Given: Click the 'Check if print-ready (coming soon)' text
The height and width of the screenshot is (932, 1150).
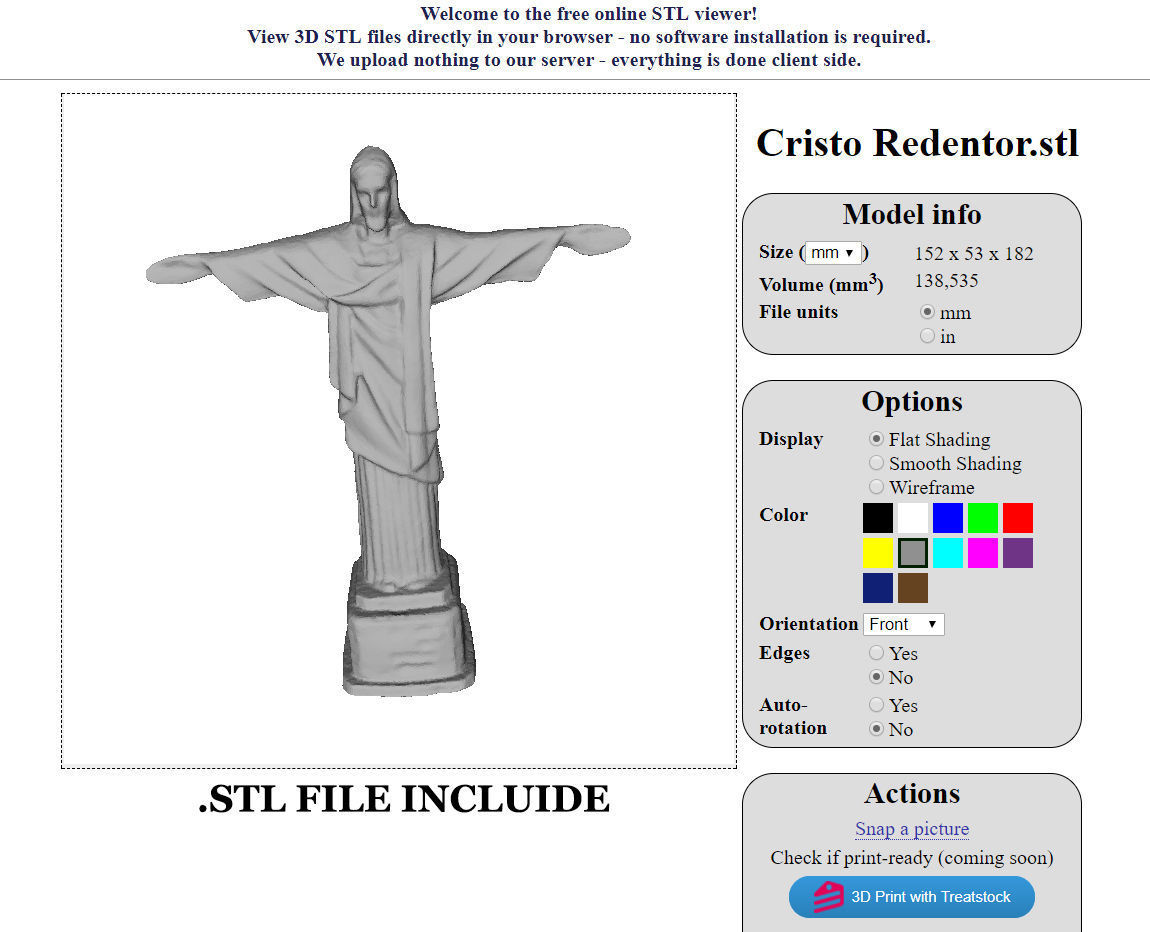Looking at the screenshot, I should click(912, 858).
